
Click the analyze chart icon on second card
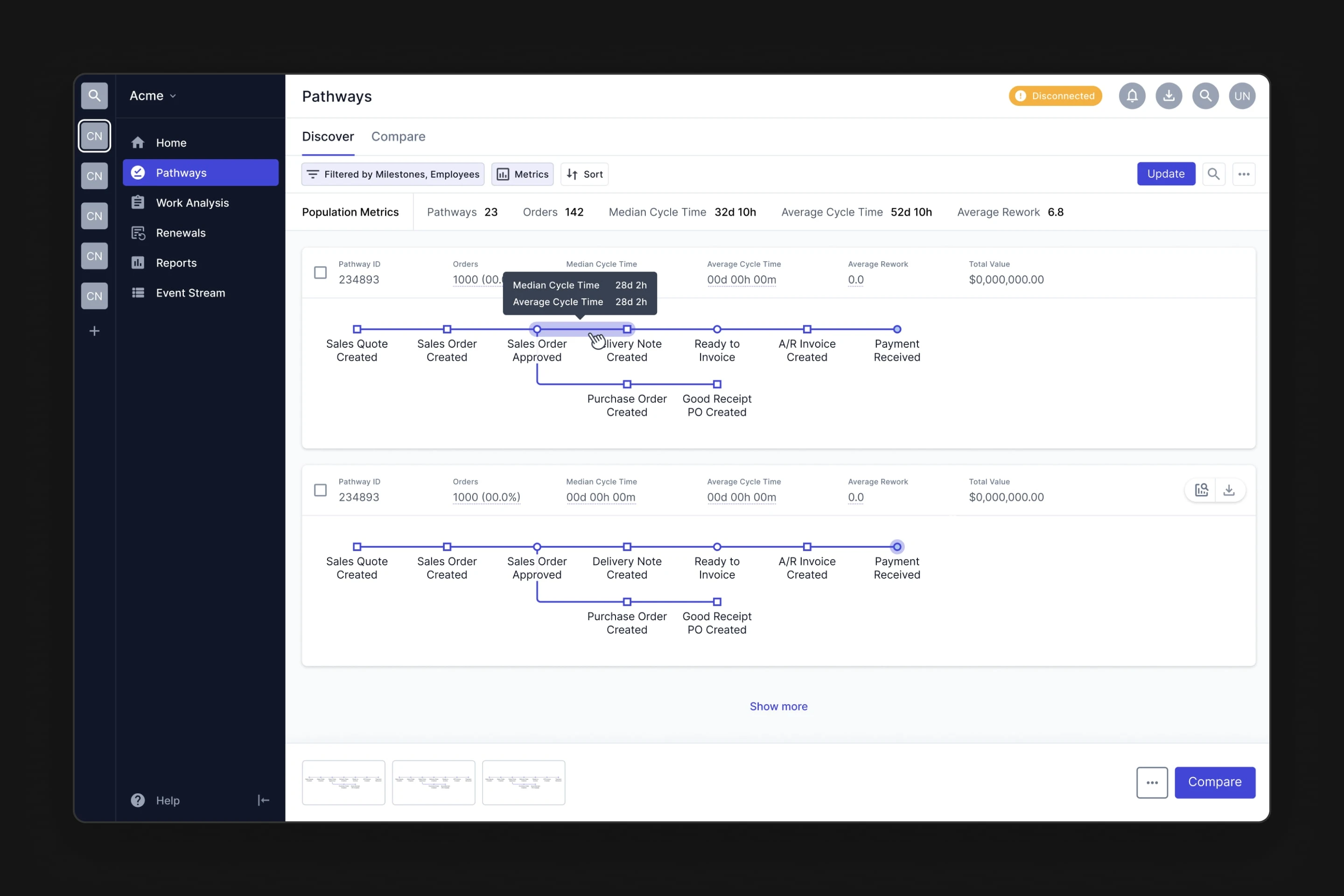coord(1201,490)
